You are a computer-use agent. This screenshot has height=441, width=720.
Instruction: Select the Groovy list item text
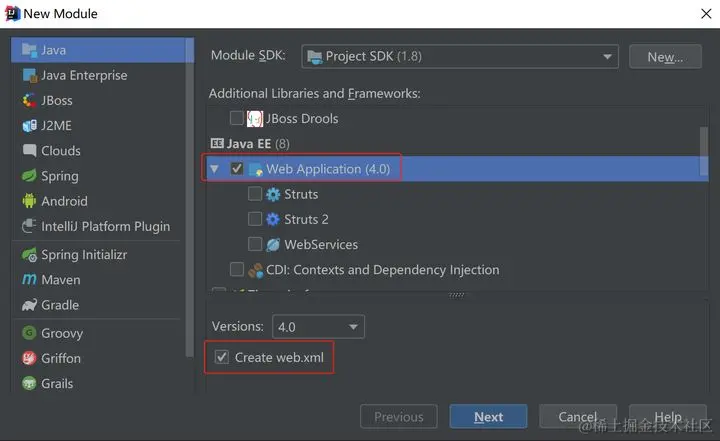(x=62, y=333)
